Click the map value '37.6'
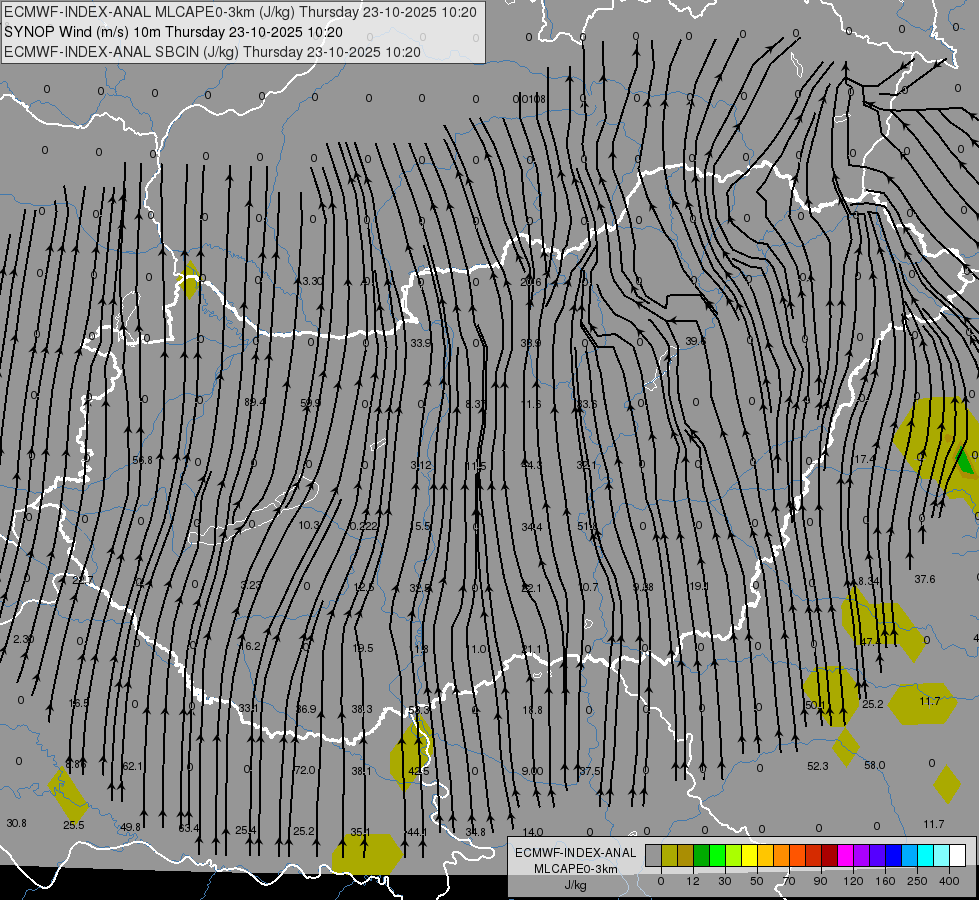 pos(925,579)
